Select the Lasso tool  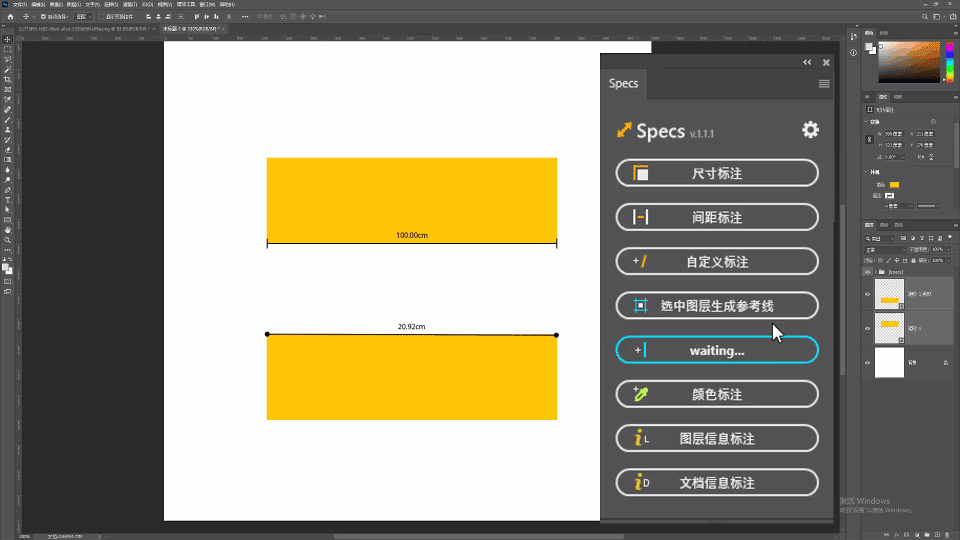pos(7,59)
